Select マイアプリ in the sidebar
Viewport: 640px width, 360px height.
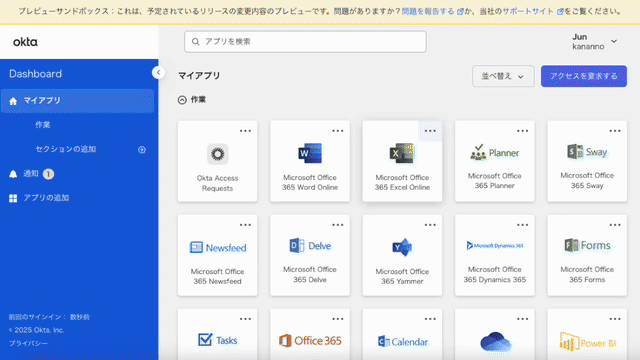pos(78,101)
